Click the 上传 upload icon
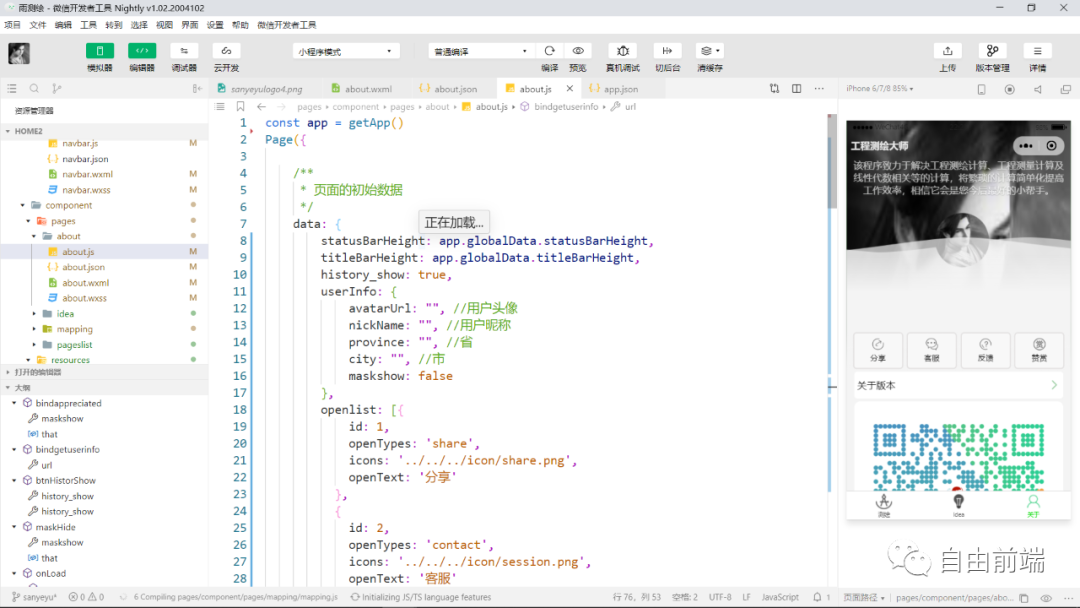Screen dimensions: 1080x608 [947, 51]
